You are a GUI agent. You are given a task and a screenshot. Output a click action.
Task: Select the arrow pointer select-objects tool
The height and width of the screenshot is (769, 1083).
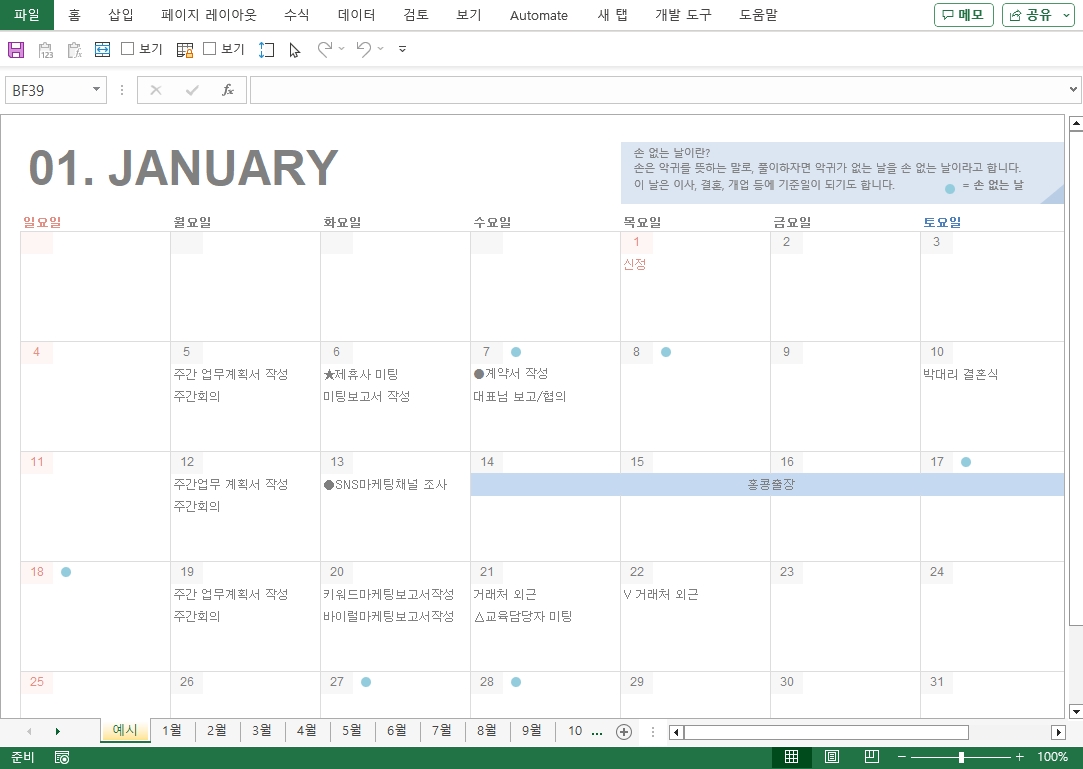coord(295,49)
